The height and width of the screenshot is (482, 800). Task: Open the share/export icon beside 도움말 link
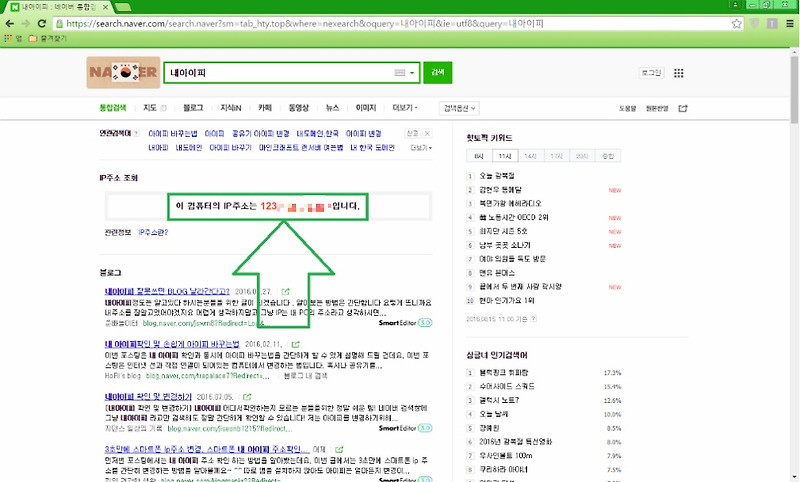tap(683, 108)
